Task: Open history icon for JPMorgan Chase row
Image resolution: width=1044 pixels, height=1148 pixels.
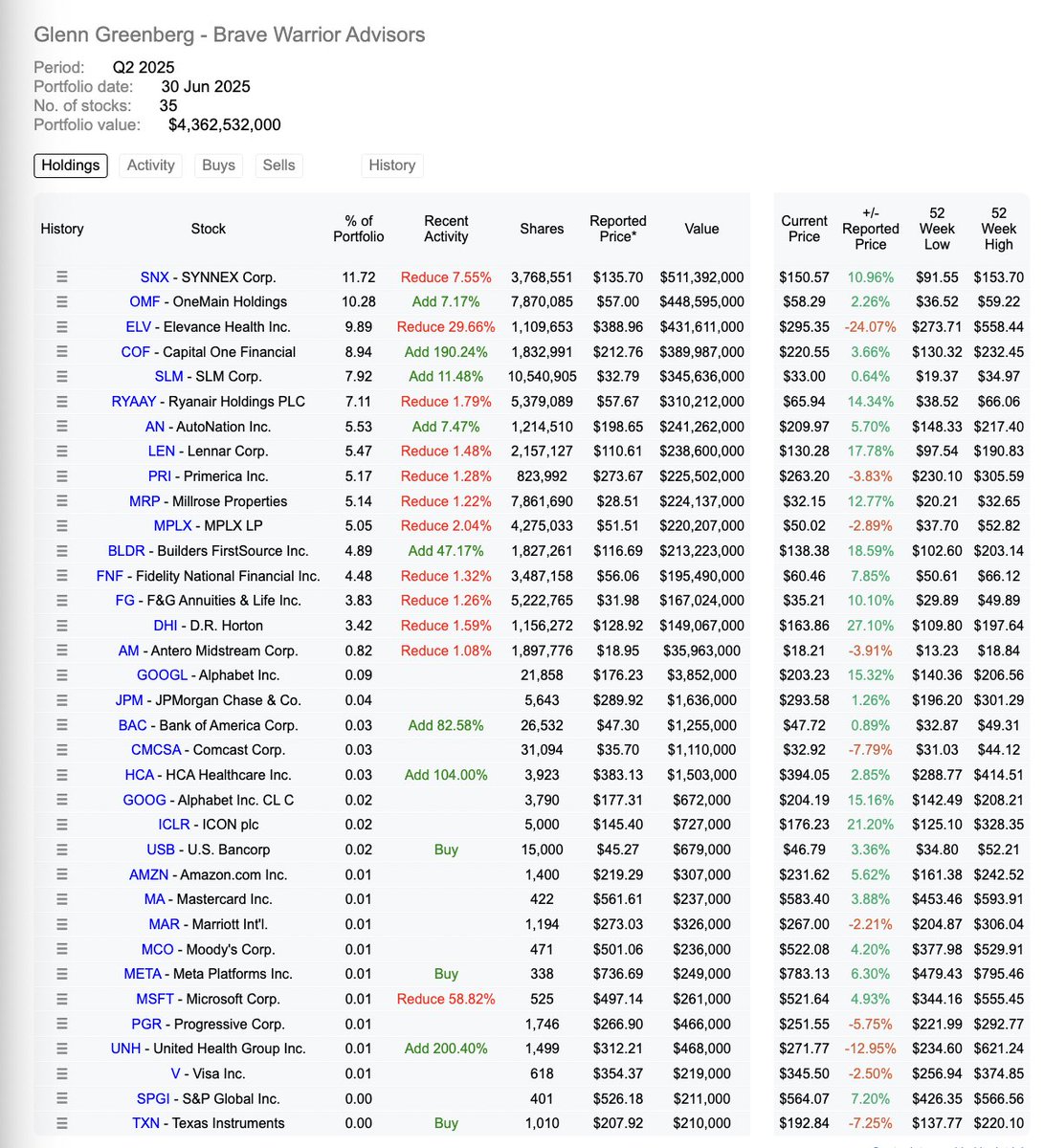Action: point(62,700)
